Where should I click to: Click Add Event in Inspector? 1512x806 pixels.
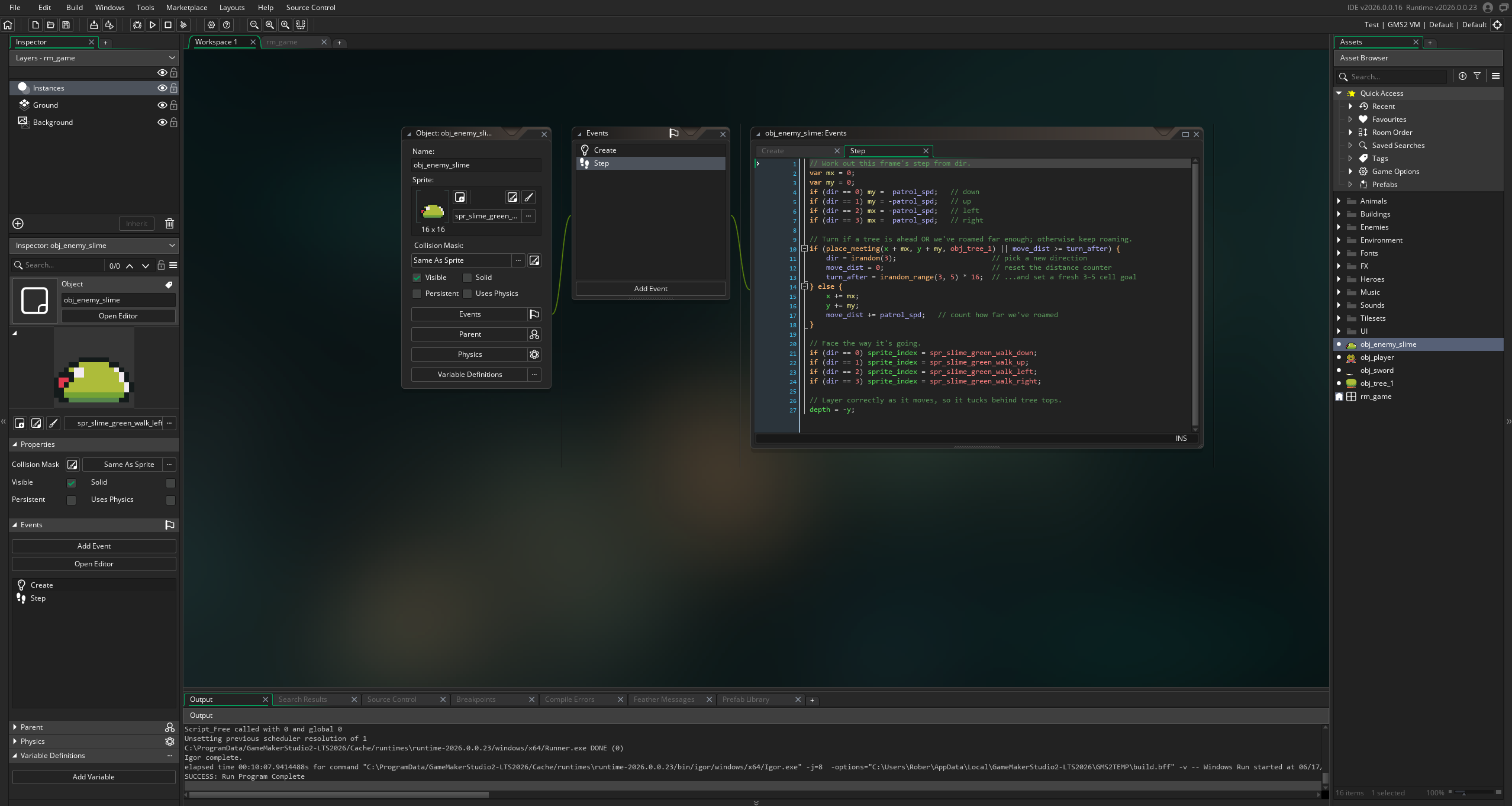[94, 546]
